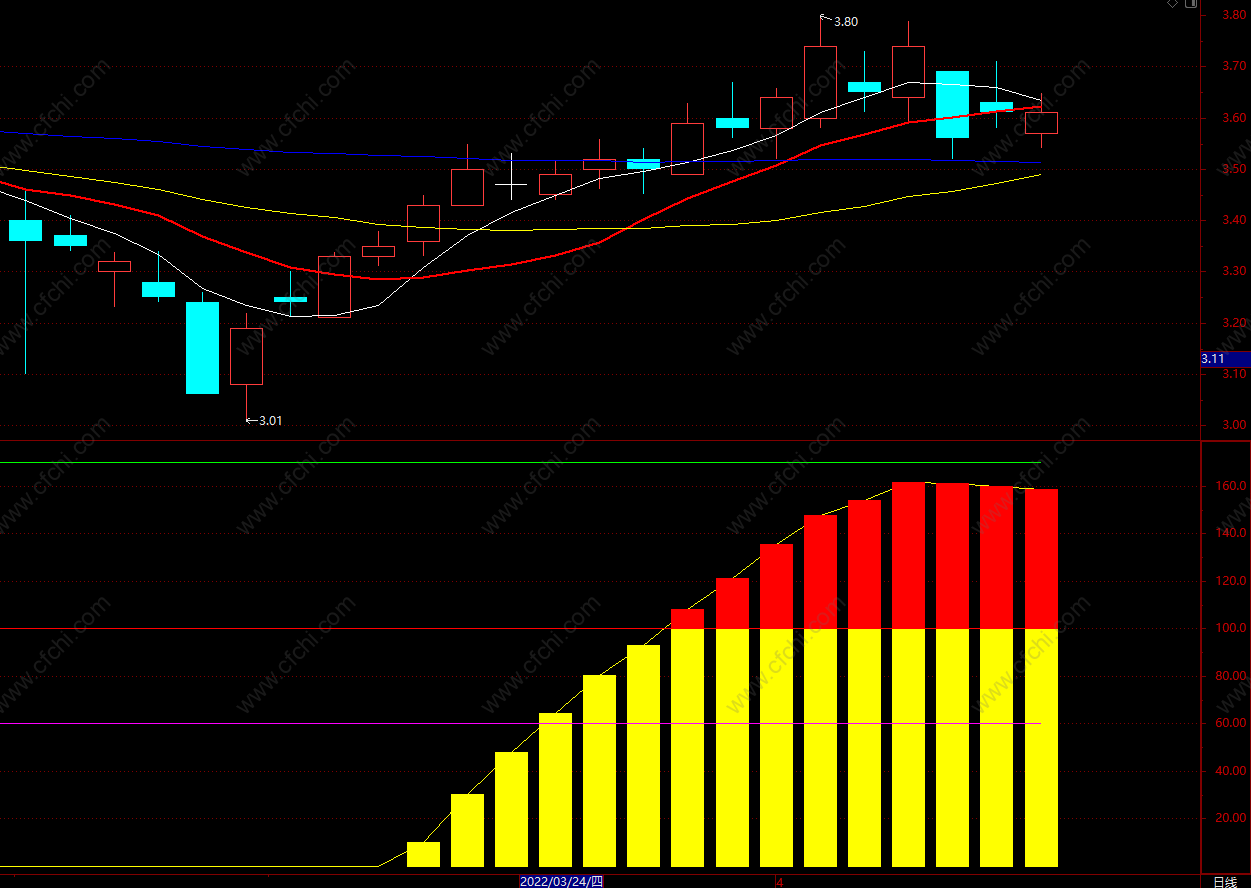Select the shortest yellow indicator bar
The image size is (1251, 888).
coord(423,854)
